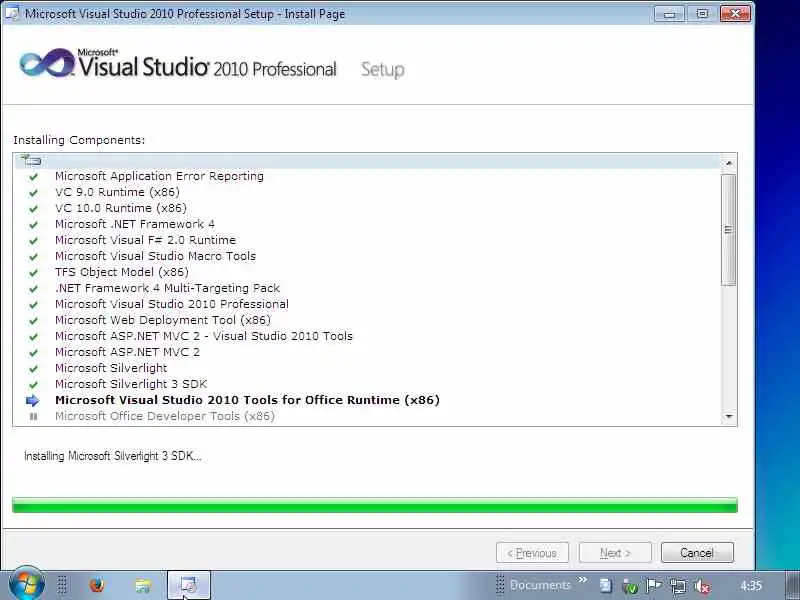Click the green check tray icon

630,587
